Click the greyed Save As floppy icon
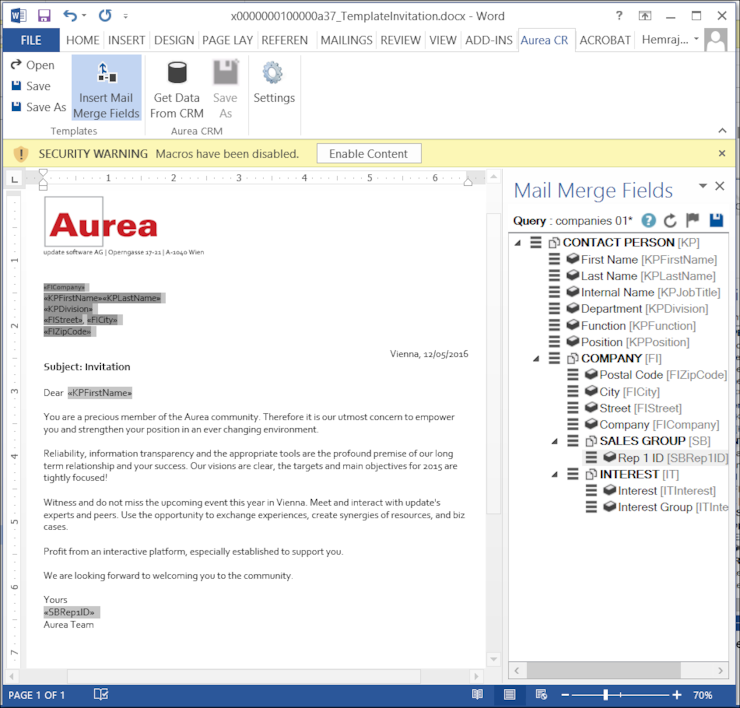Screen dimensions: 740x708 (x=226, y=72)
